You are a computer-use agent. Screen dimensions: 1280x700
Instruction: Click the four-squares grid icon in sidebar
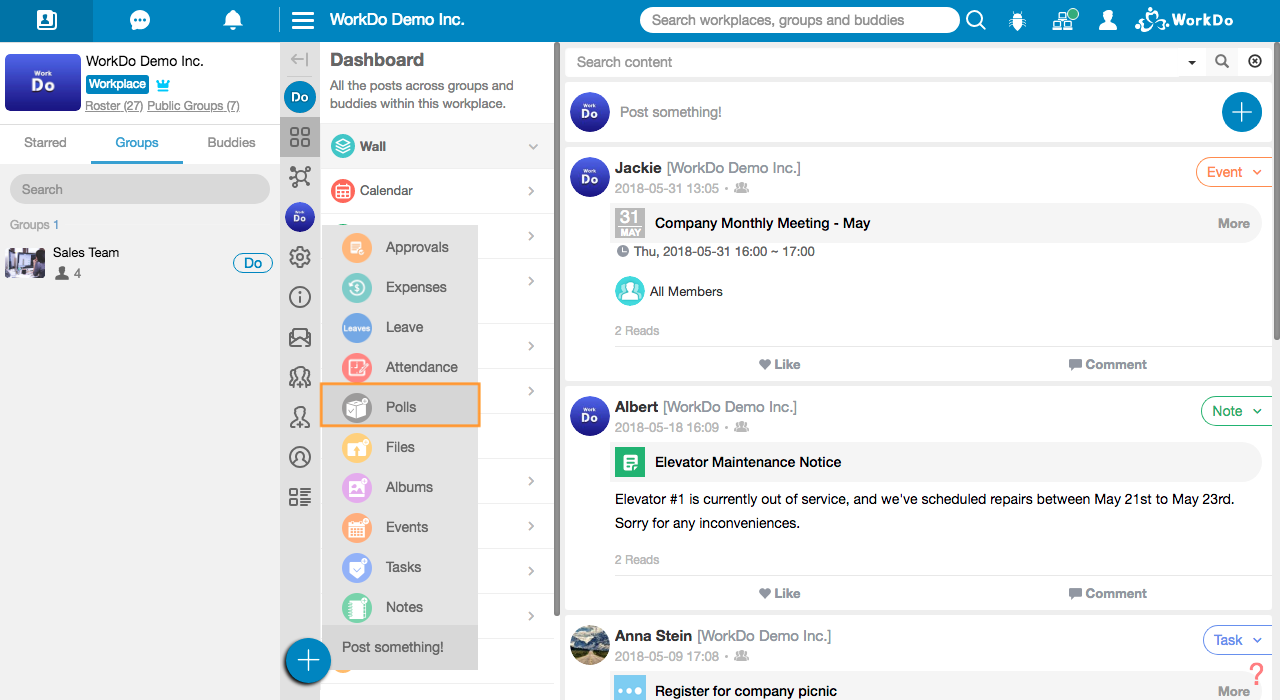tap(300, 137)
